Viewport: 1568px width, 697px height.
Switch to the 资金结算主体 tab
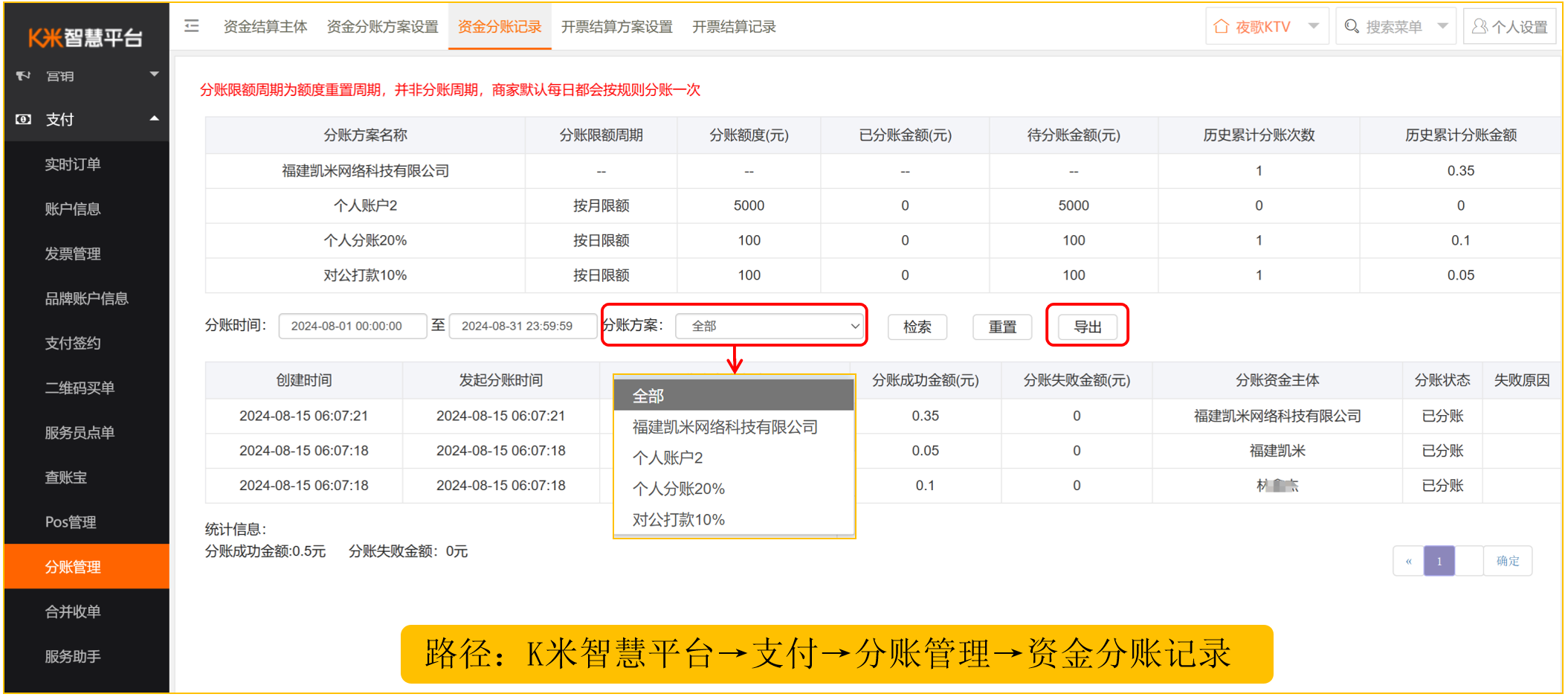pyautogui.click(x=265, y=27)
